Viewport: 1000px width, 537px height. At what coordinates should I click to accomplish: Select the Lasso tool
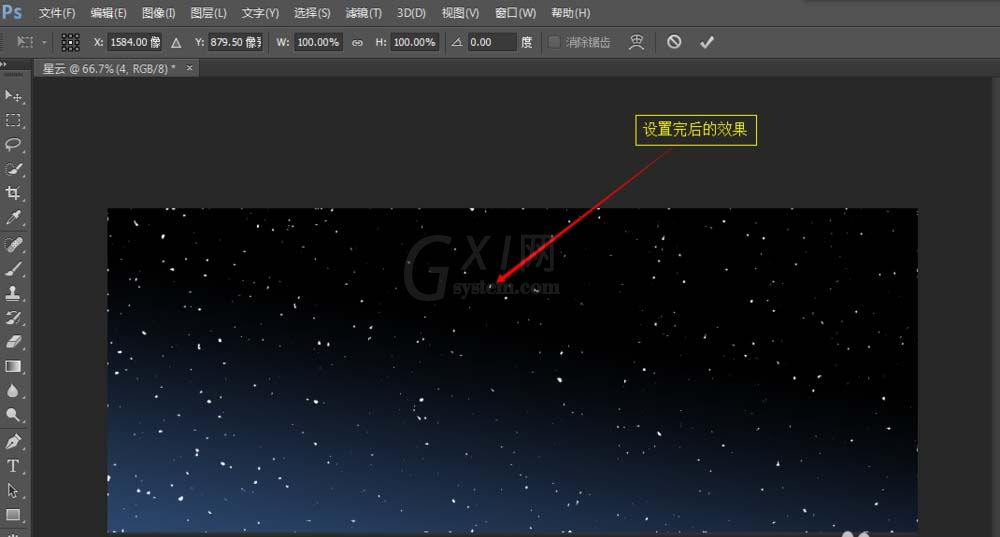pyautogui.click(x=13, y=145)
